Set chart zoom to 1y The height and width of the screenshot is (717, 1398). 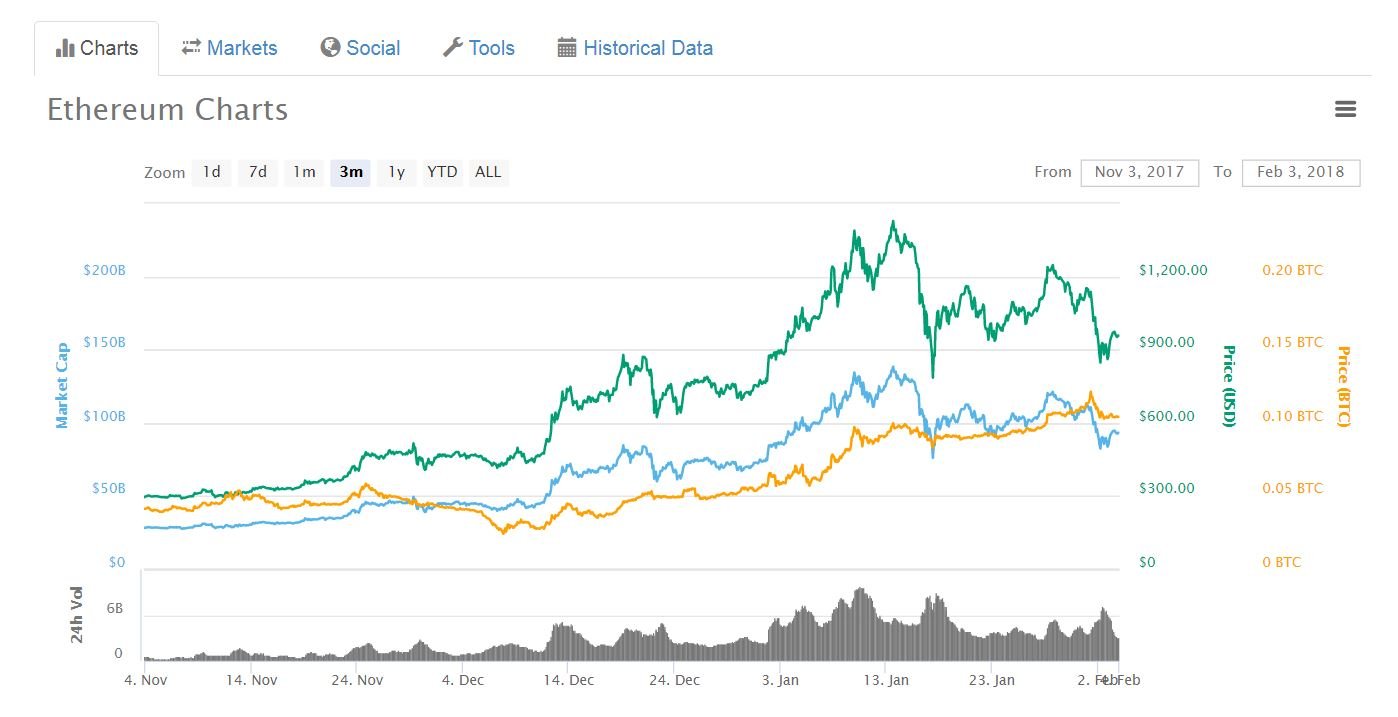click(397, 172)
